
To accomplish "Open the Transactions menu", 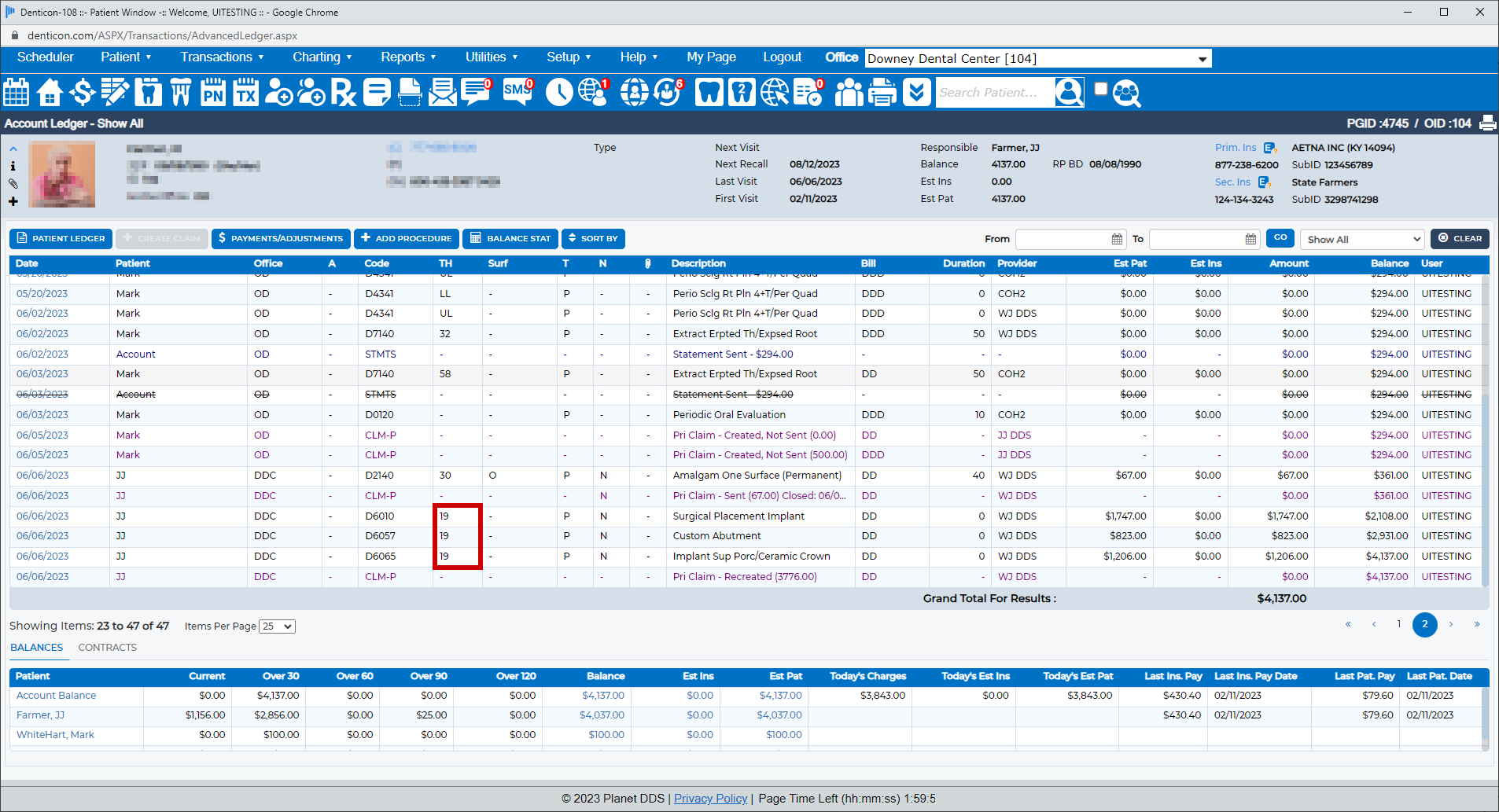I will (x=222, y=57).
